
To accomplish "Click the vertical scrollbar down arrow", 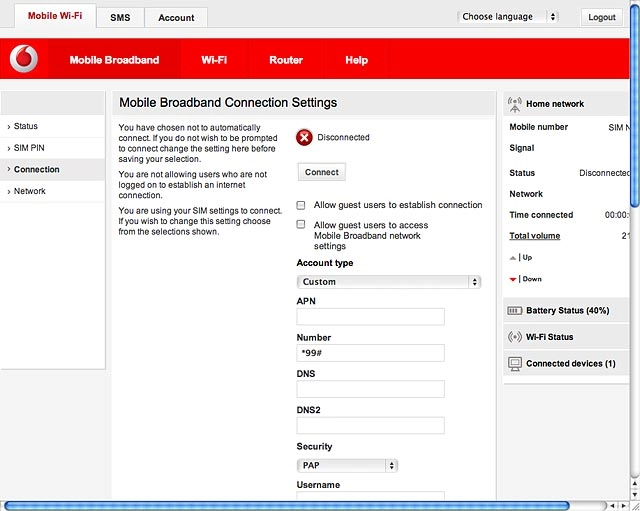I will pyautogui.click(x=635, y=493).
